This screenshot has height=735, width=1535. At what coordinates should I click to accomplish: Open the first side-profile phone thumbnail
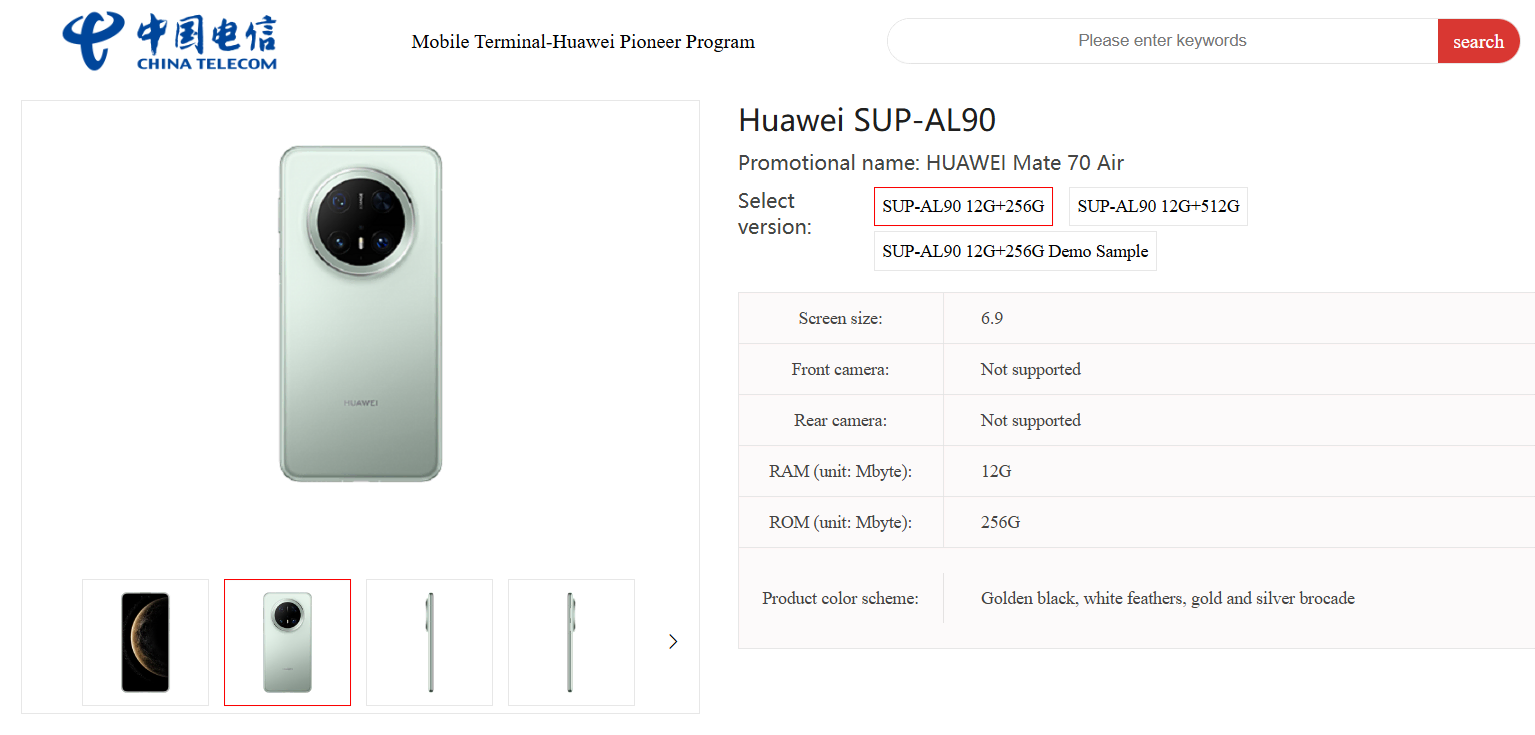click(x=429, y=641)
